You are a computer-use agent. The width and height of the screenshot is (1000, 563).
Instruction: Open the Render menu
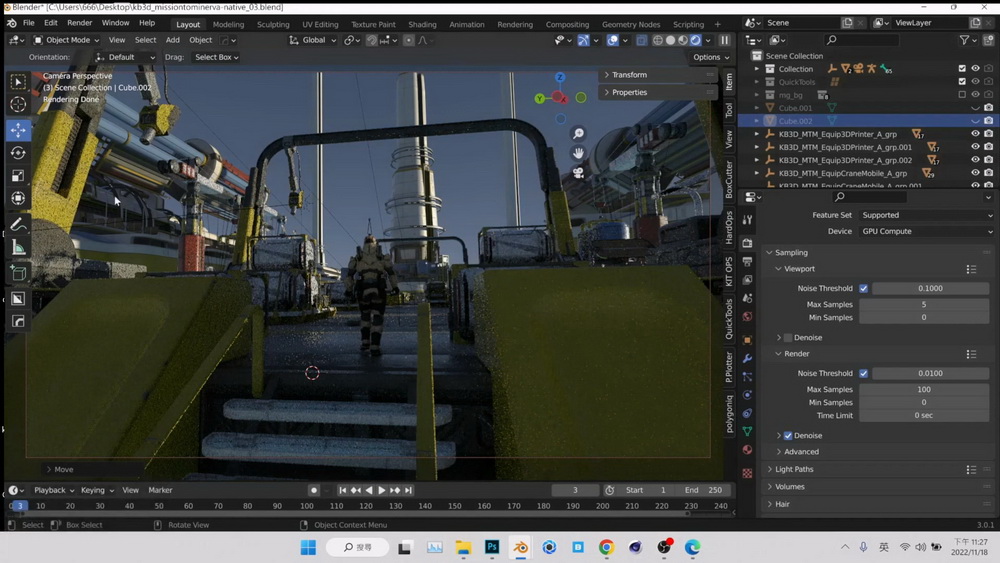80,23
